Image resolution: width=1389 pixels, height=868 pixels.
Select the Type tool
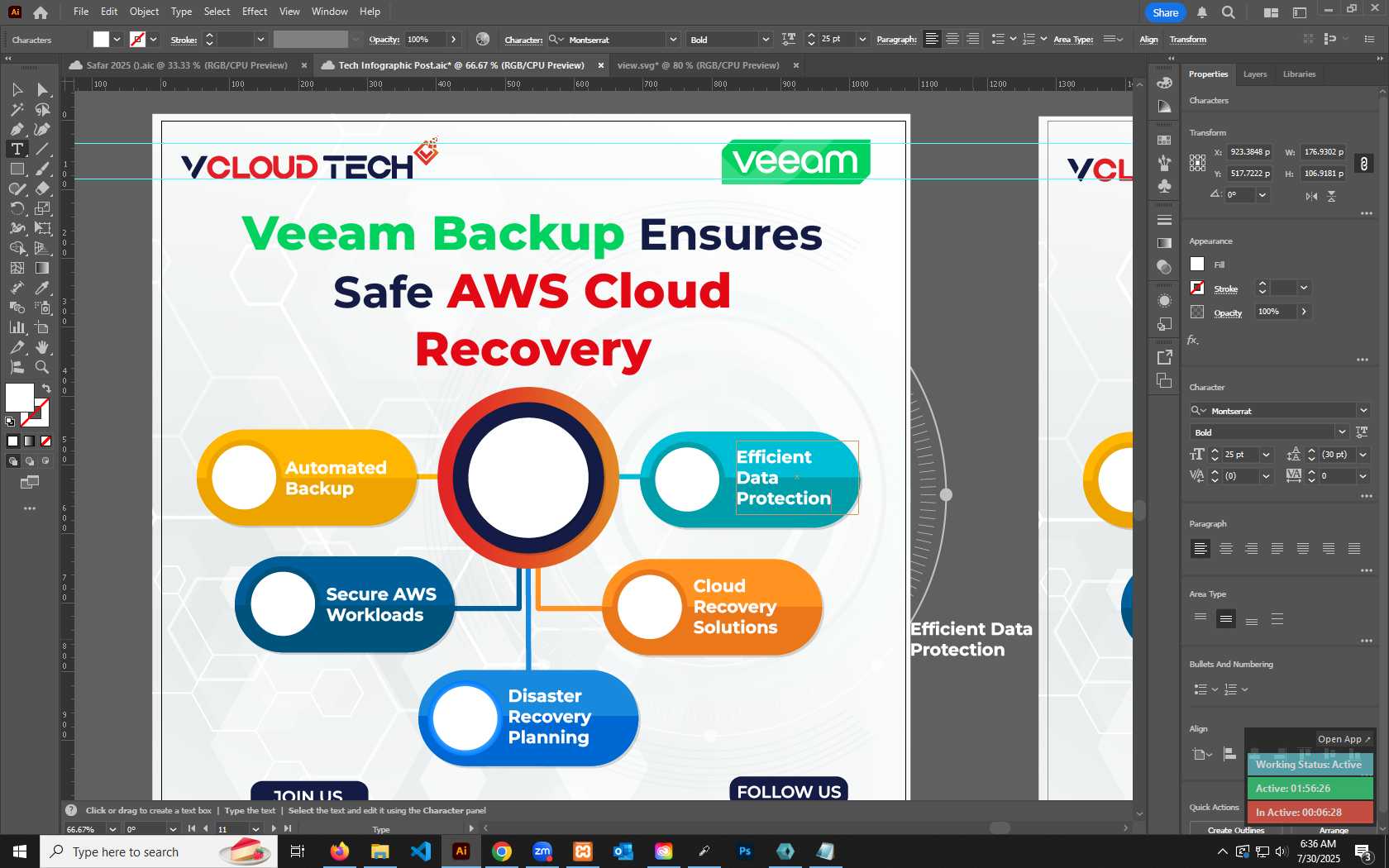coord(17,149)
